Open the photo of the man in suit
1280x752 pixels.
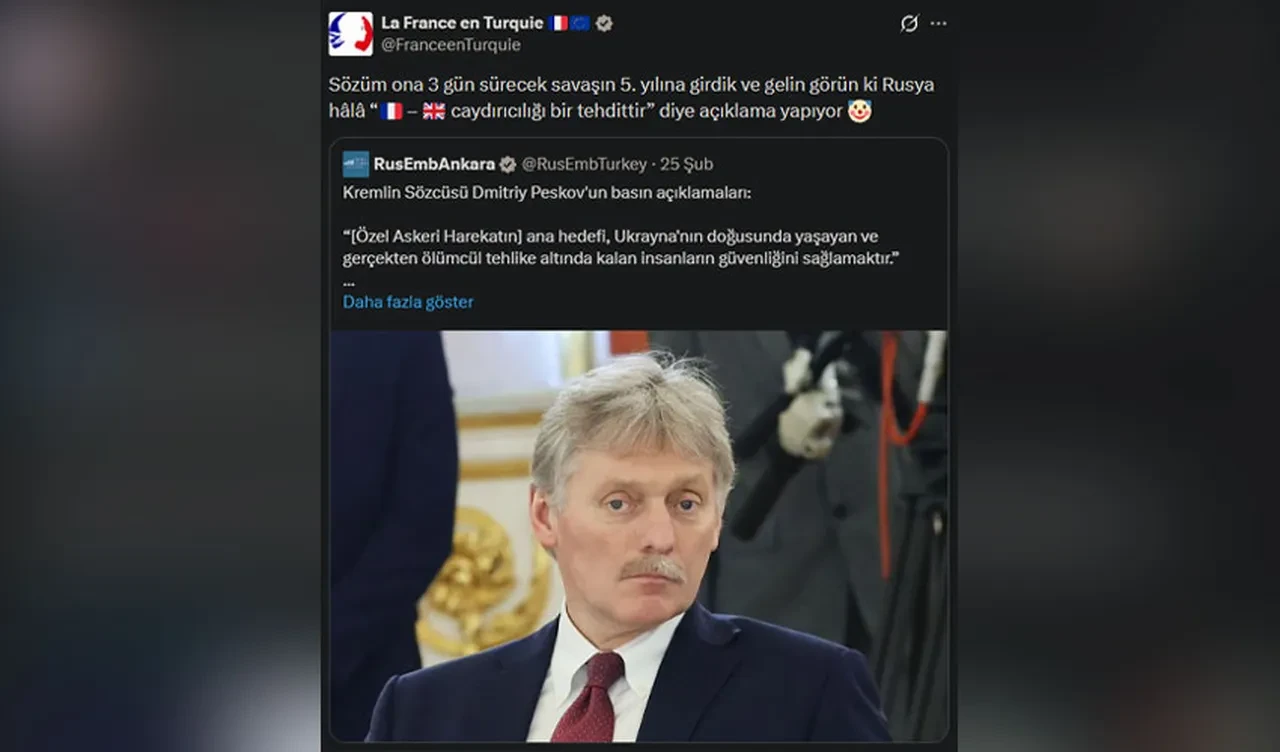click(638, 535)
